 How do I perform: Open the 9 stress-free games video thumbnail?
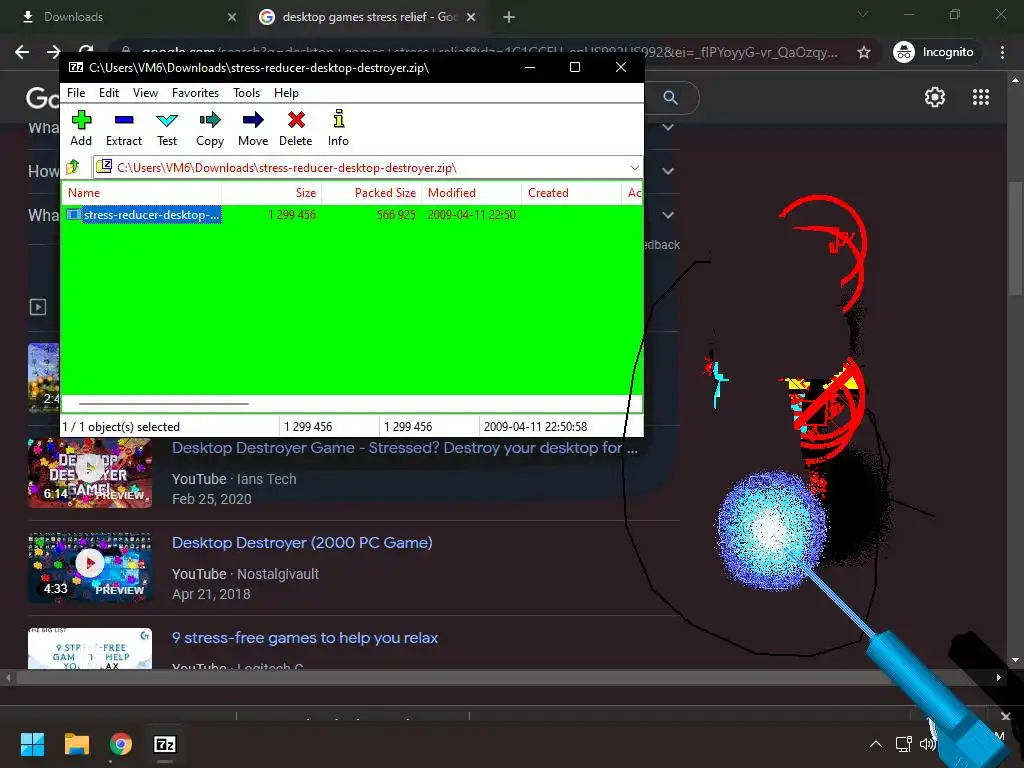[89, 648]
